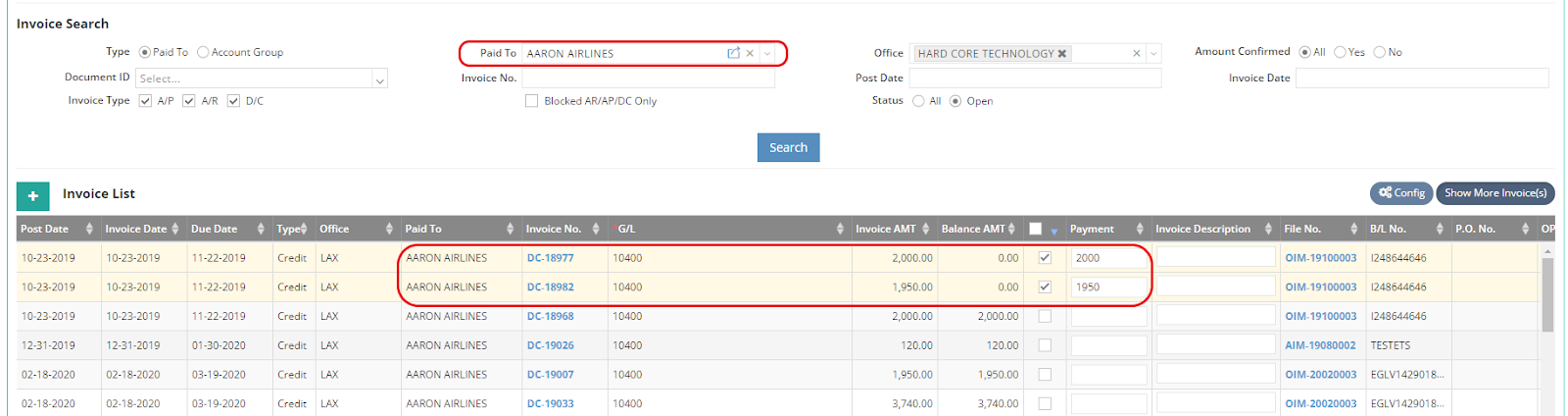This screenshot has width=1568, height=416.
Task: Uncheck the A/P invoice type checkbox
Action: coord(145,101)
